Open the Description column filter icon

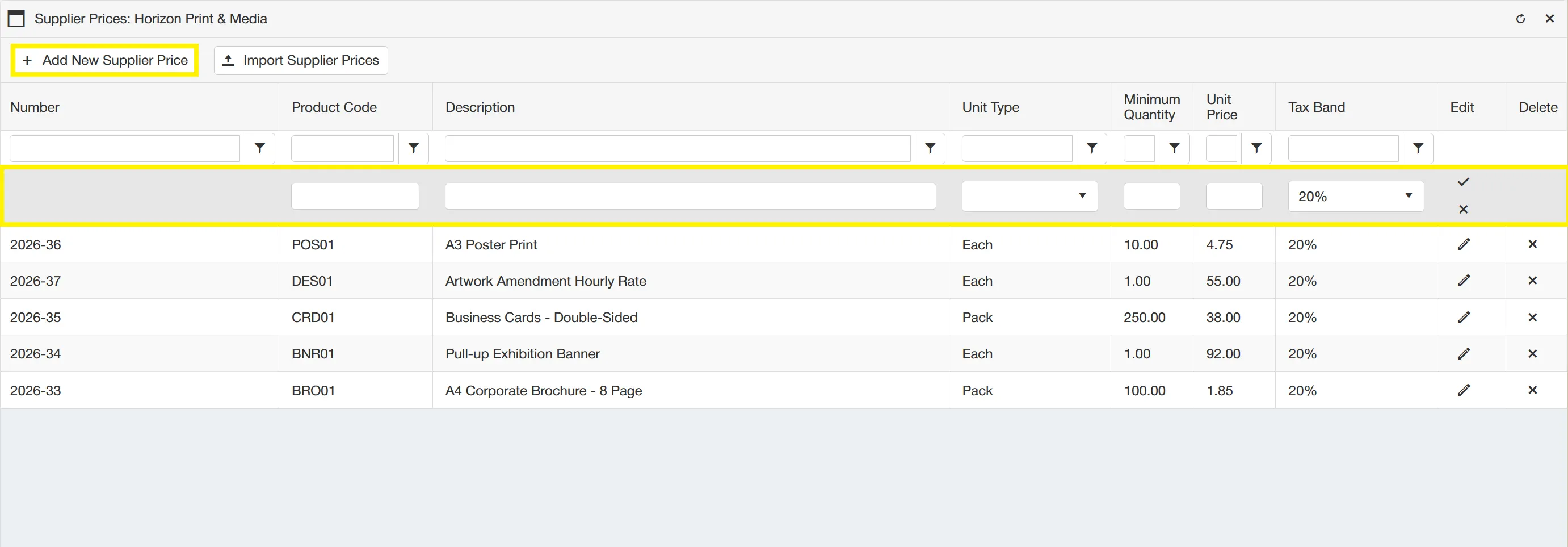pos(930,148)
